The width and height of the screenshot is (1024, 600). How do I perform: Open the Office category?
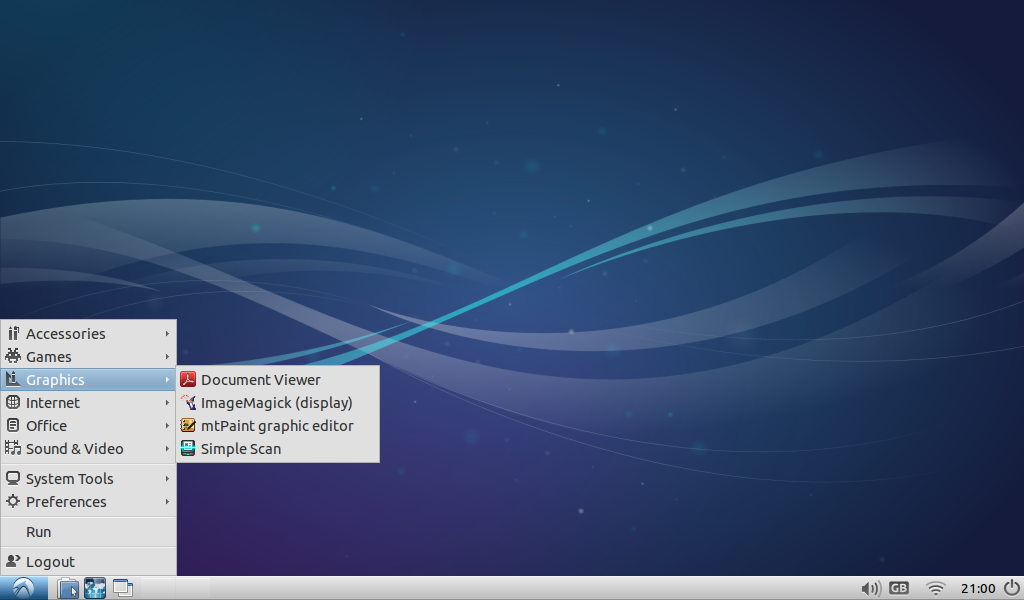pyautogui.click(x=46, y=425)
